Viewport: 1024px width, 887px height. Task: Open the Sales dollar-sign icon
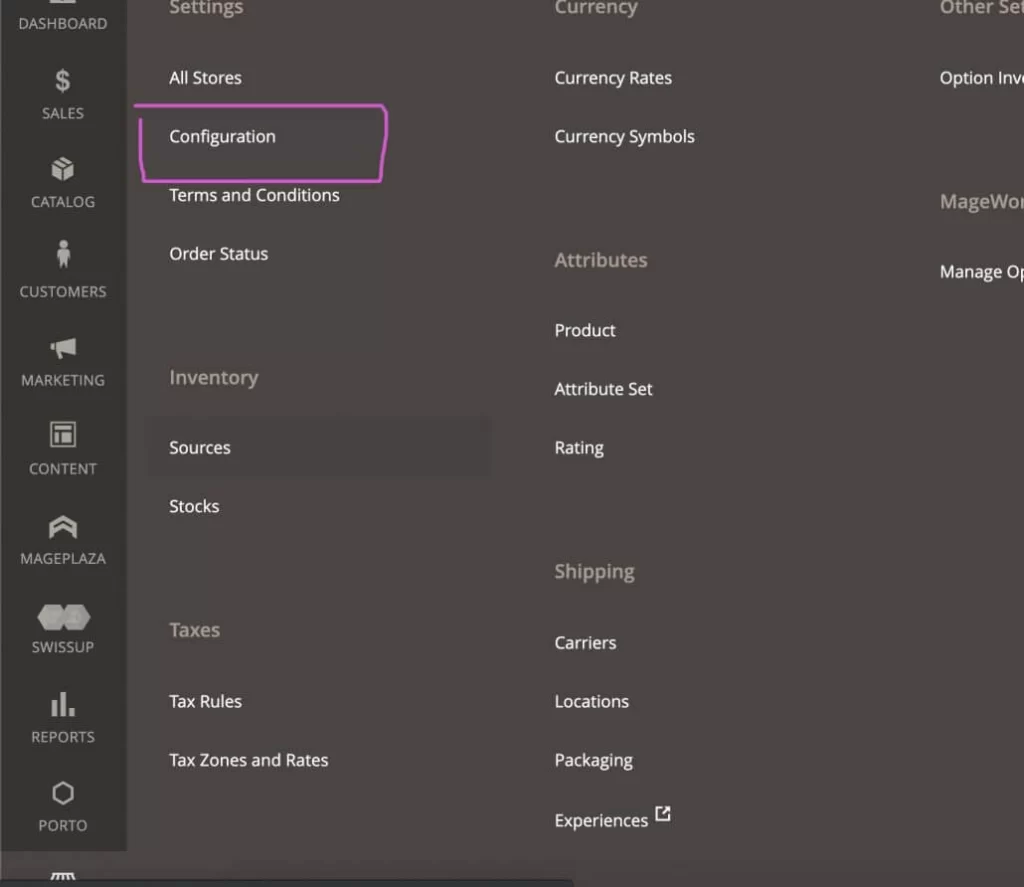tap(63, 81)
